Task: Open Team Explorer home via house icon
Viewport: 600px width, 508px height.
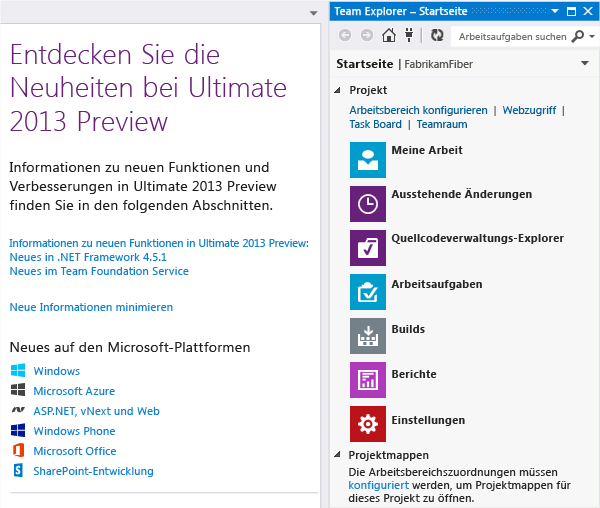Action: pyautogui.click(x=389, y=36)
